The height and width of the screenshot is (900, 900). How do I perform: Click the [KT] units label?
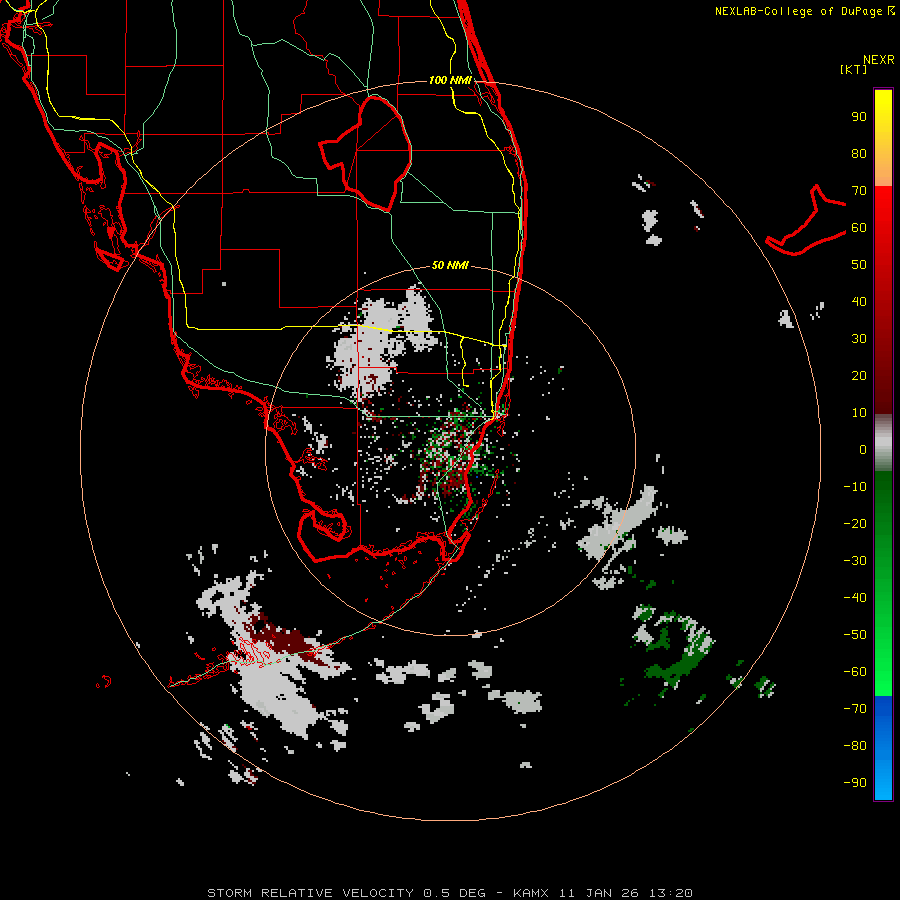tap(854, 69)
